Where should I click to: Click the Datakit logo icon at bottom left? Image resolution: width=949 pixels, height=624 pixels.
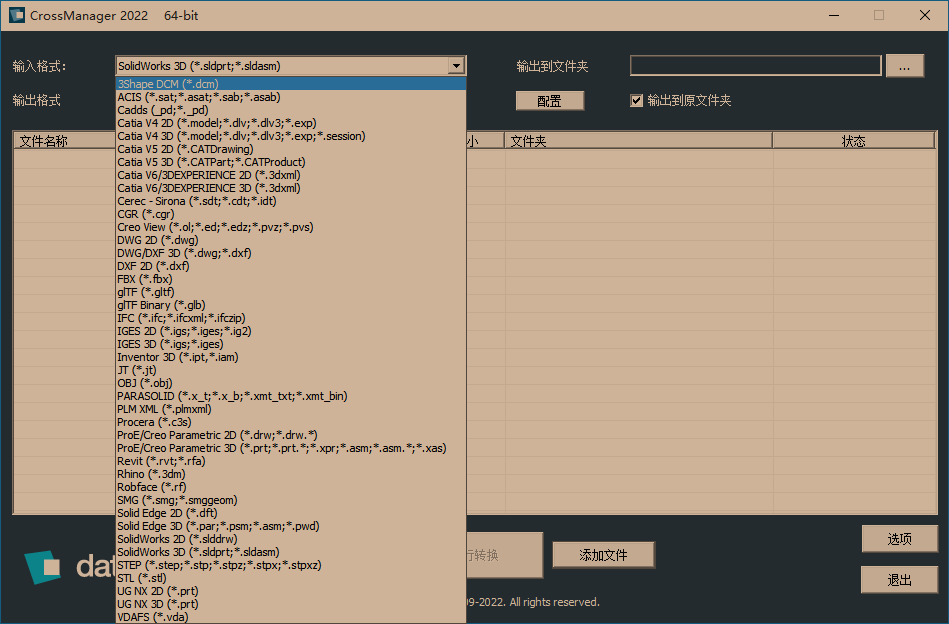tap(42, 567)
